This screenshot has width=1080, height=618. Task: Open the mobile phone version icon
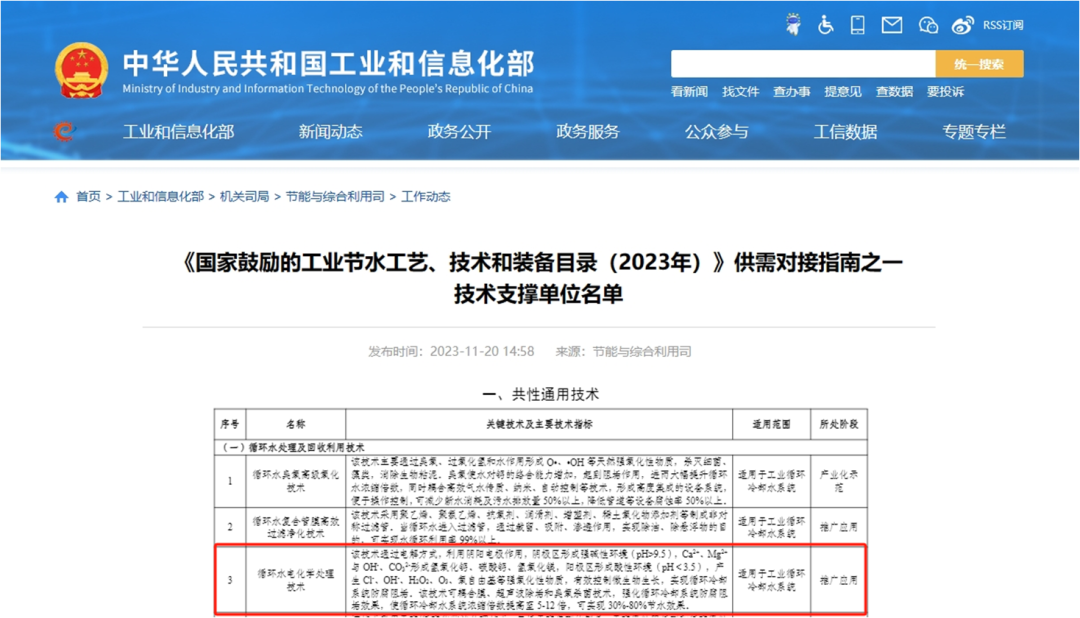[858, 25]
